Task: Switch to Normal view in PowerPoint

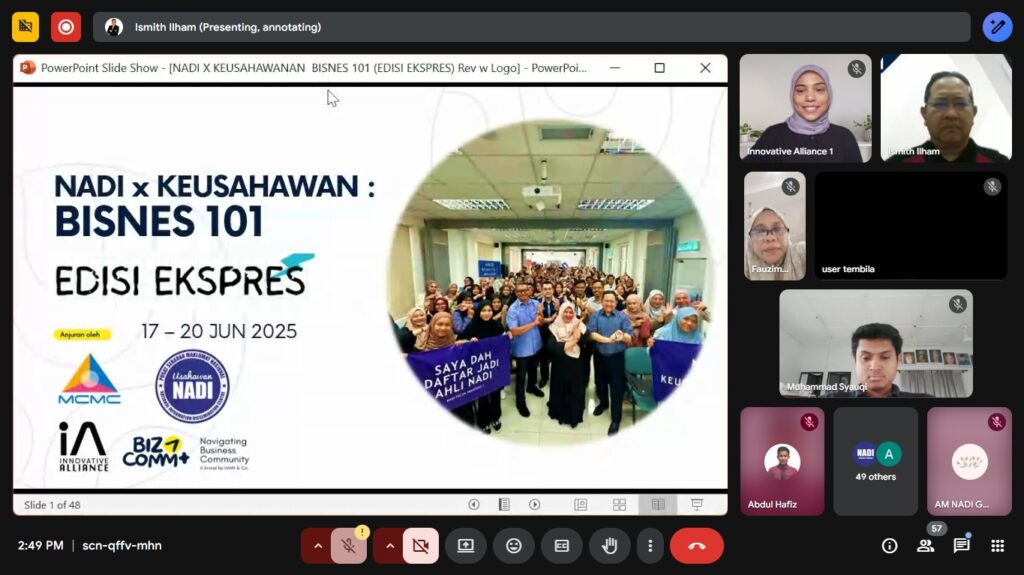Action: pos(581,504)
